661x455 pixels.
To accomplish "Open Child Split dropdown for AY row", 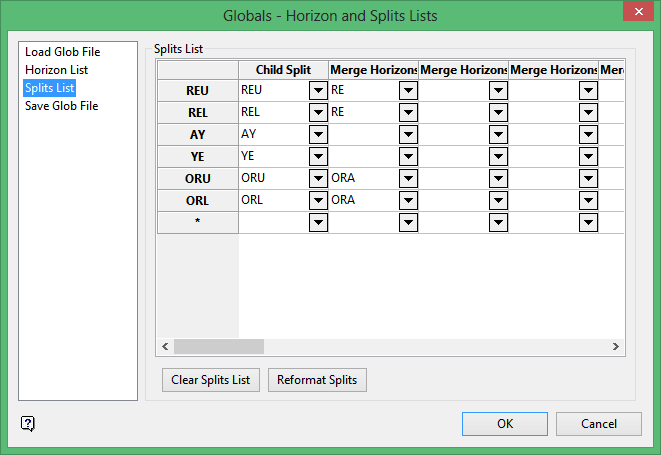I will pos(318,135).
